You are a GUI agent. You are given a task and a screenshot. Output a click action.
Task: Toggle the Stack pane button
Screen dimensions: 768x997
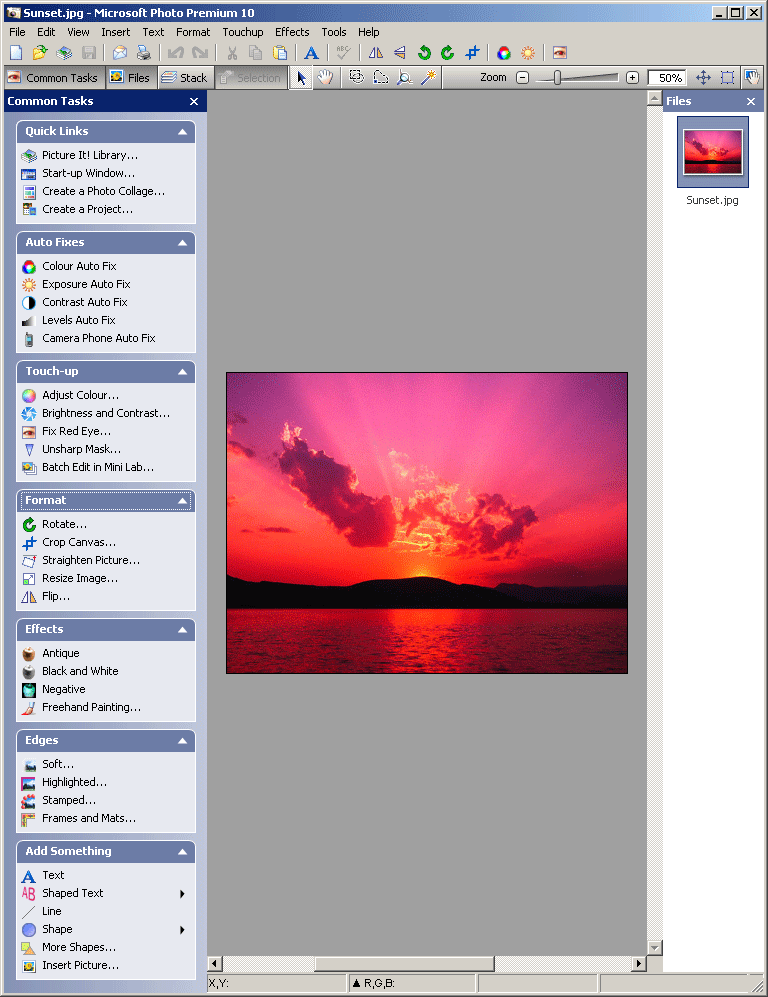185,78
